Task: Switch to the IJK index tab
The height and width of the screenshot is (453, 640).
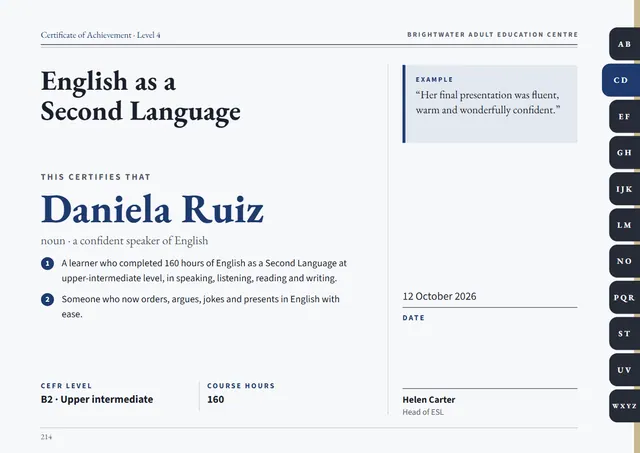Action: tap(624, 189)
